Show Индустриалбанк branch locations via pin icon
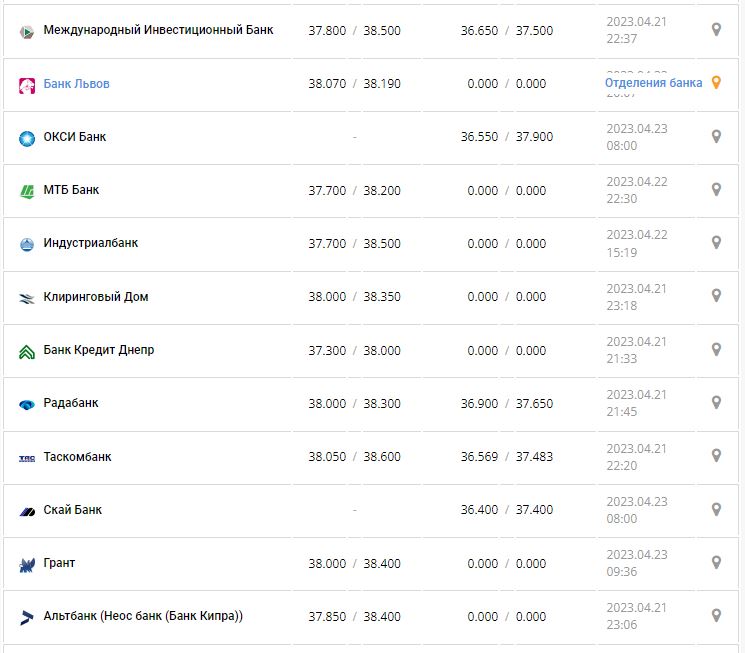Screen dimensions: 745x653 [716, 242]
